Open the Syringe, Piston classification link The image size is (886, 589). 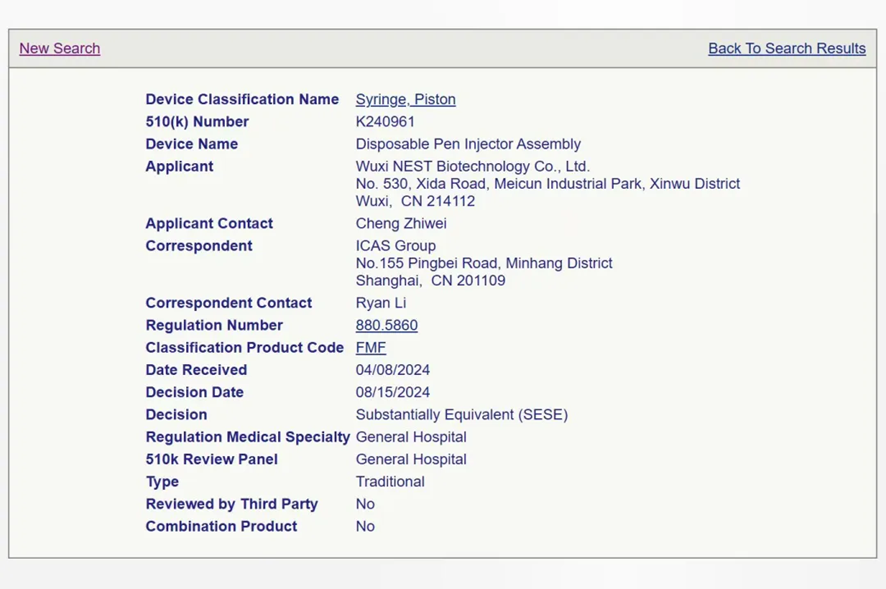point(405,99)
